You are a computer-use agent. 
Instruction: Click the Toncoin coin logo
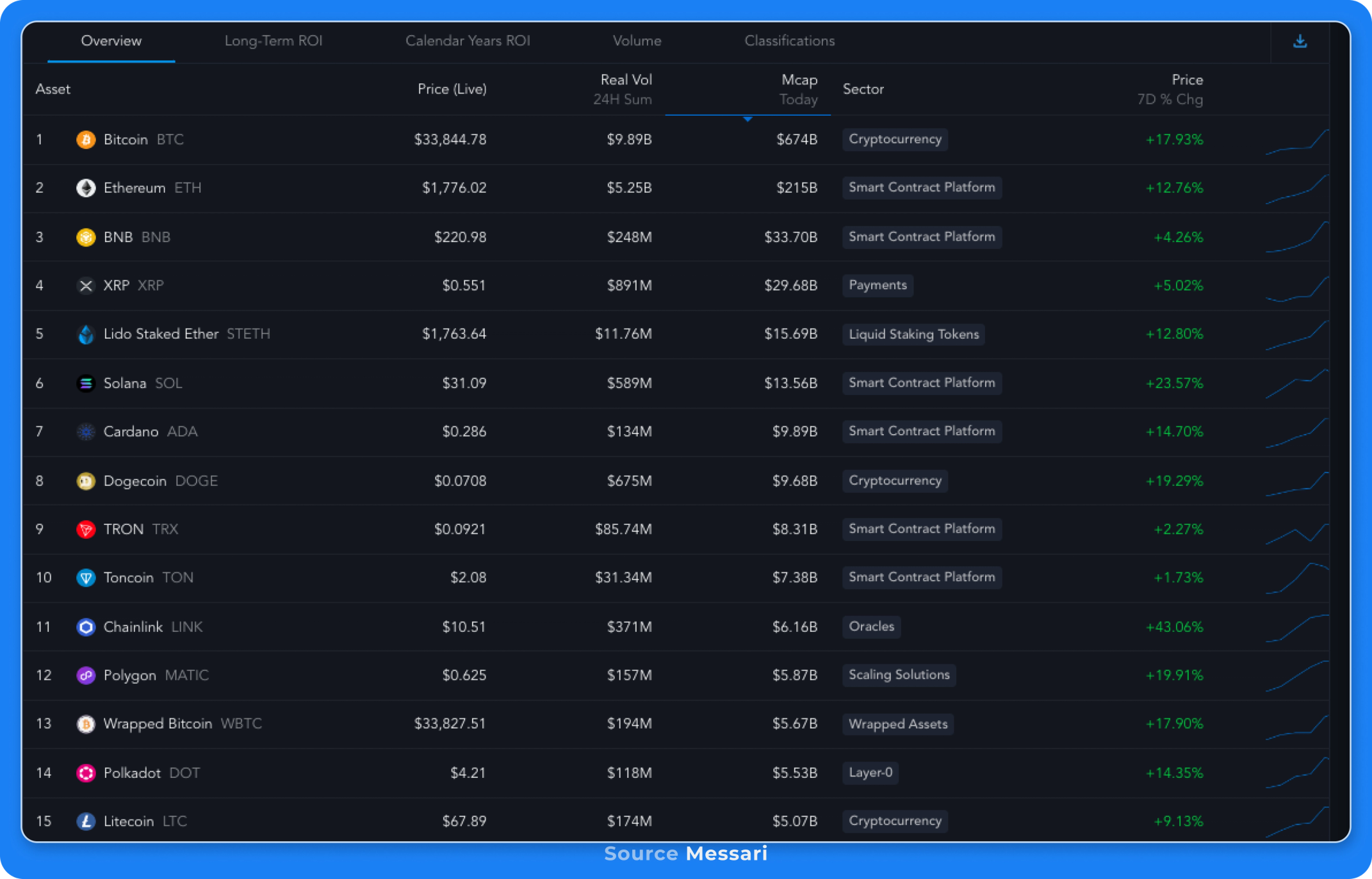(86, 578)
